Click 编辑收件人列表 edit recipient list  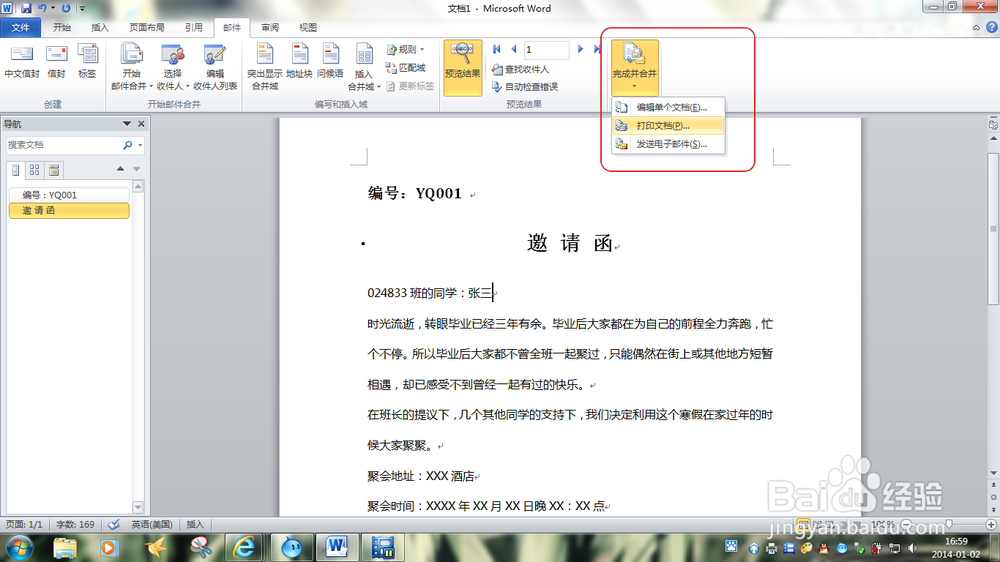tap(215, 68)
